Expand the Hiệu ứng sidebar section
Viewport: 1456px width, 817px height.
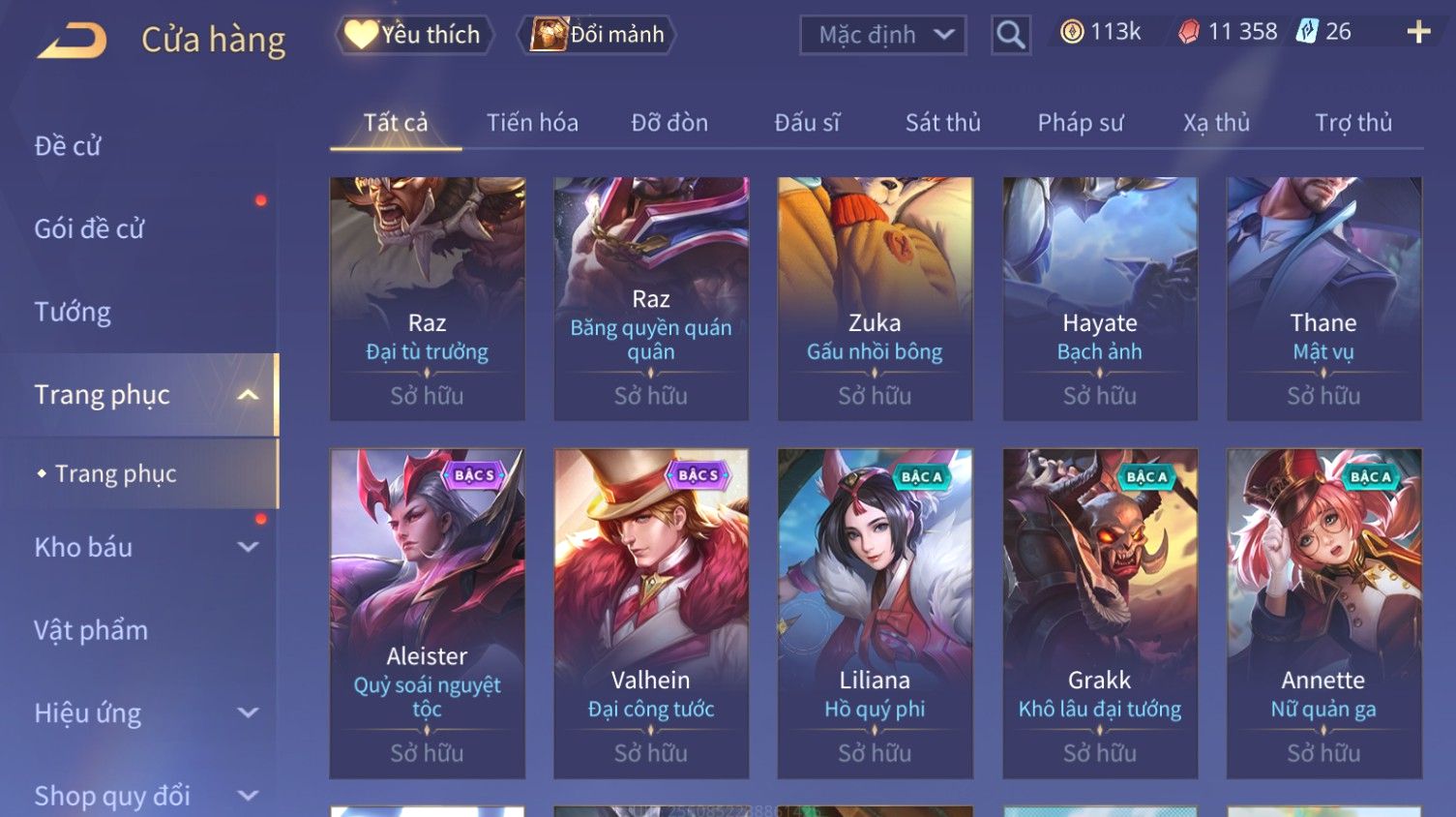tap(248, 713)
